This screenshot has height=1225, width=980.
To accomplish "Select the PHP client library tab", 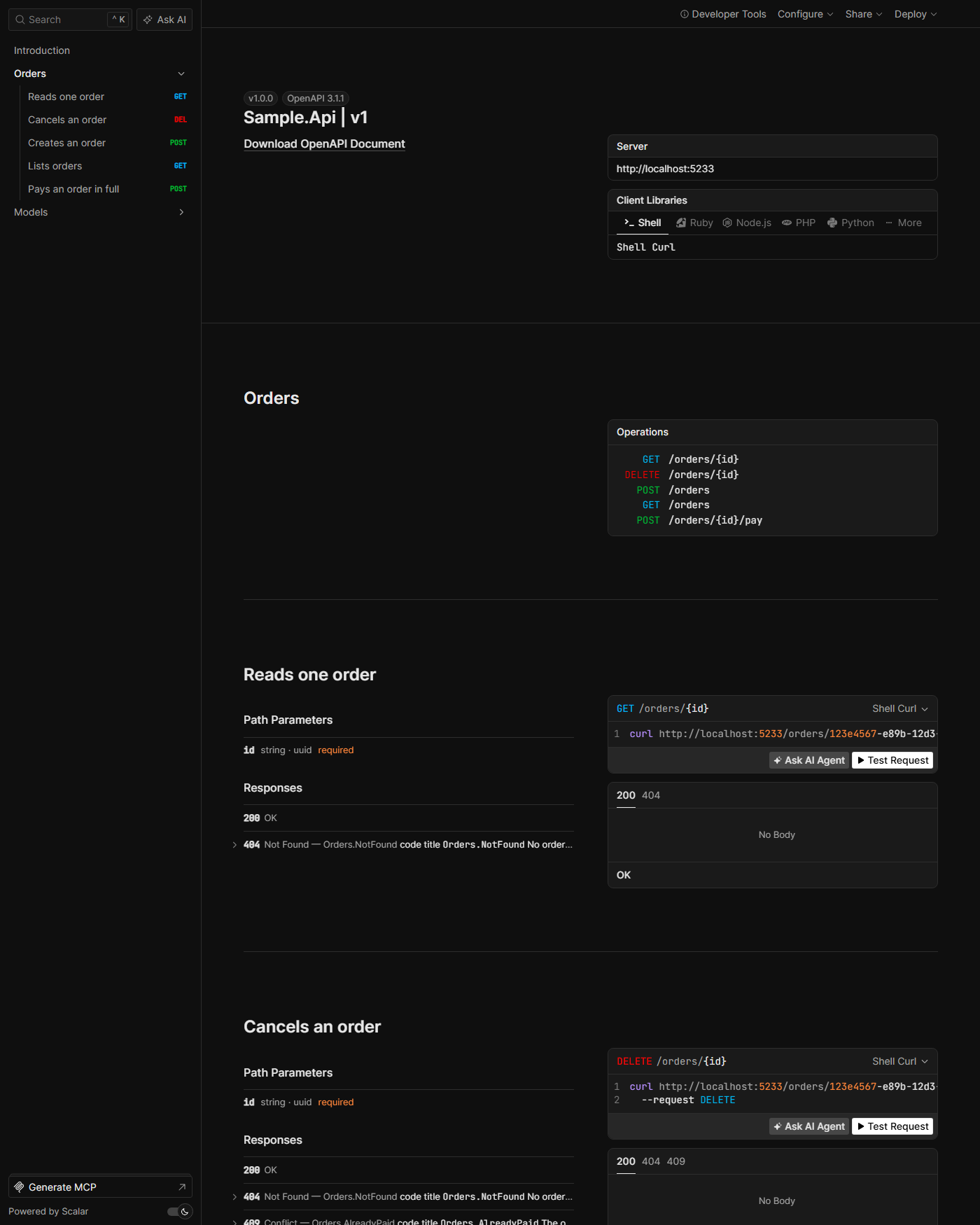I will point(799,223).
